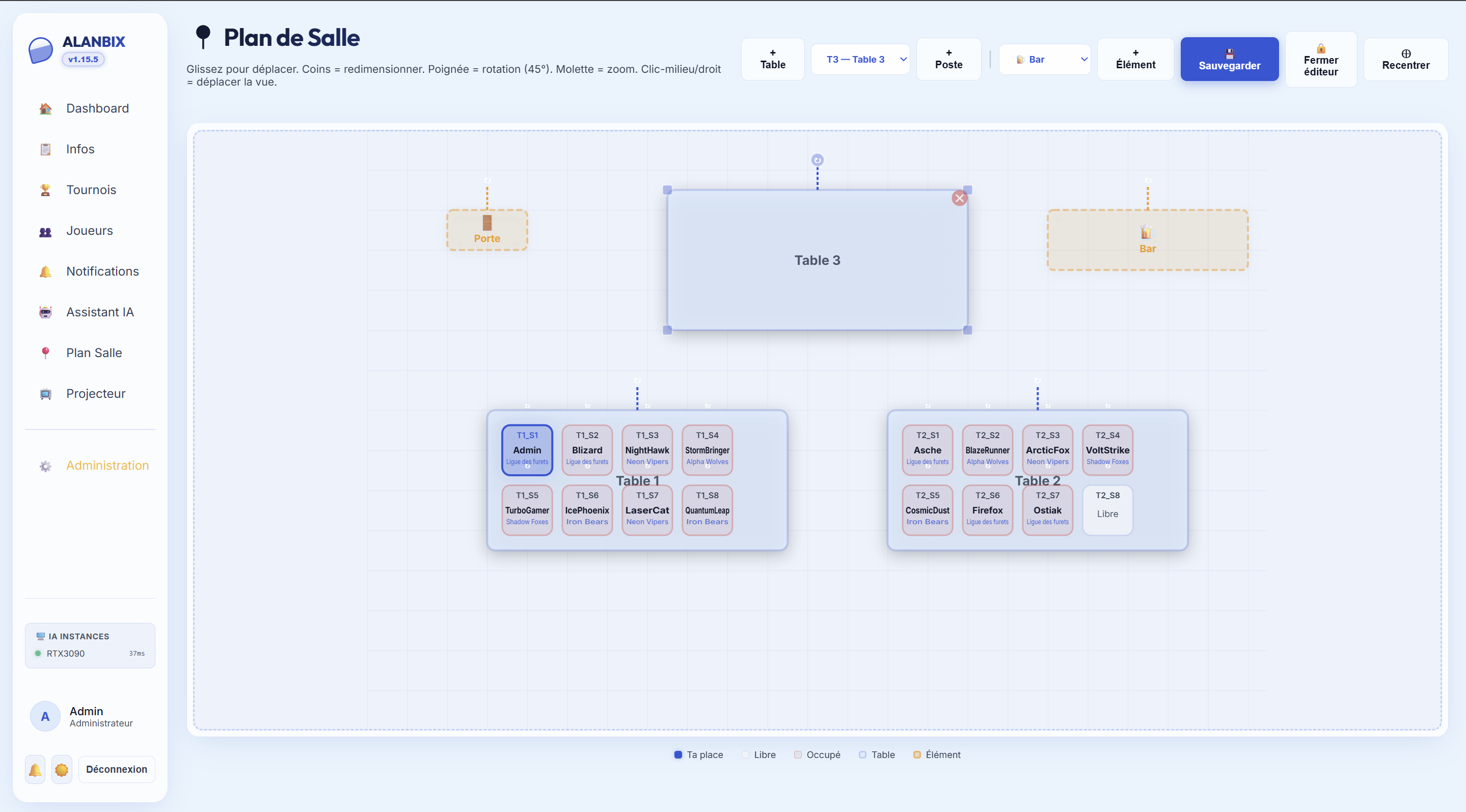Click the Recentrer button

1406,59
